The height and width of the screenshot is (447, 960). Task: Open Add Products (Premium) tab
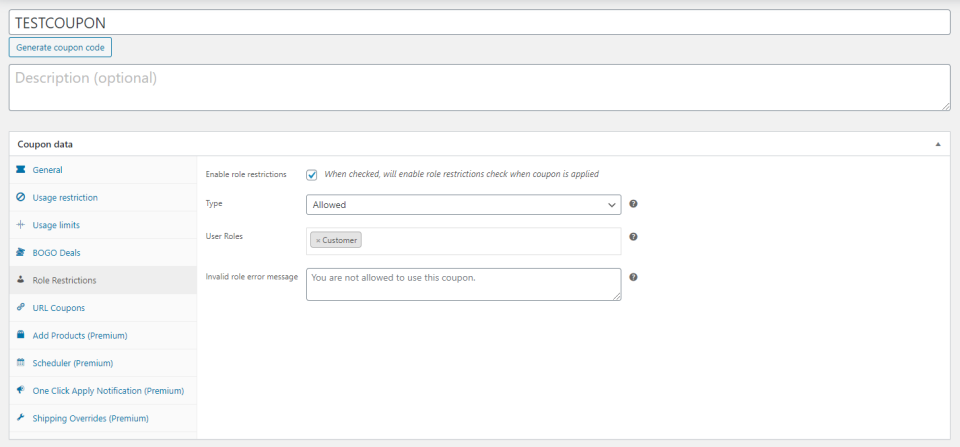point(79,335)
